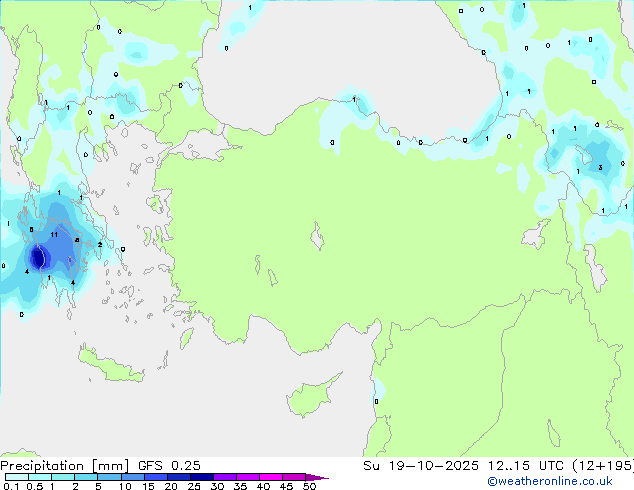Image resolution: width=634 pixels, height=490 pixels.
Task: Click the '25' legend label
Action: (194, 486)
